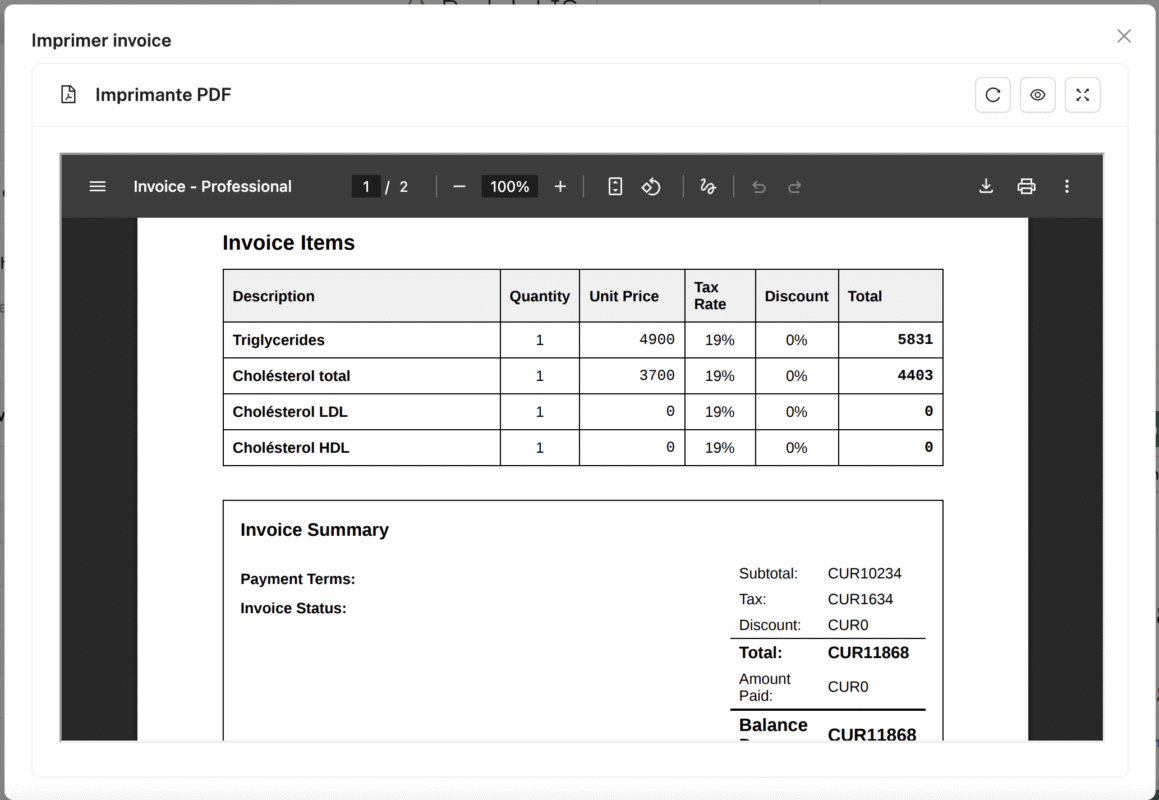Click the Triglycerides item row
Screen dimensions: 1159x800
point(582,340)
